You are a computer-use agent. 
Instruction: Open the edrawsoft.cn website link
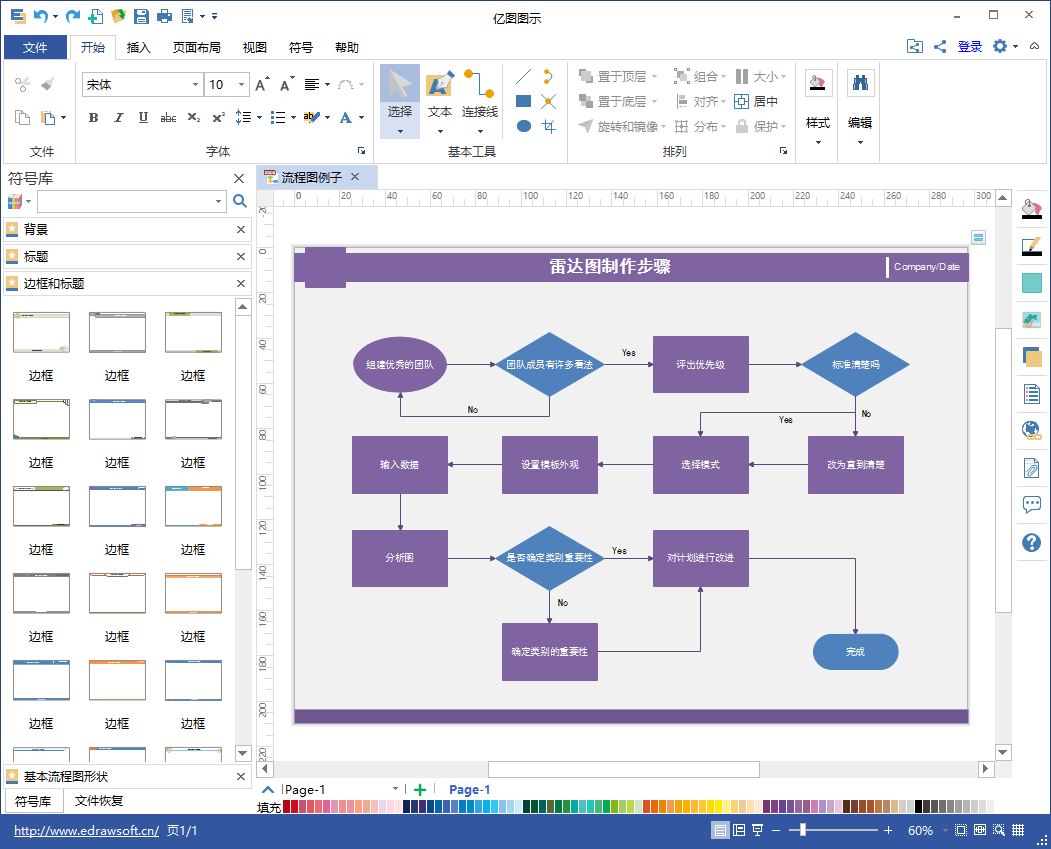[86, 830]
